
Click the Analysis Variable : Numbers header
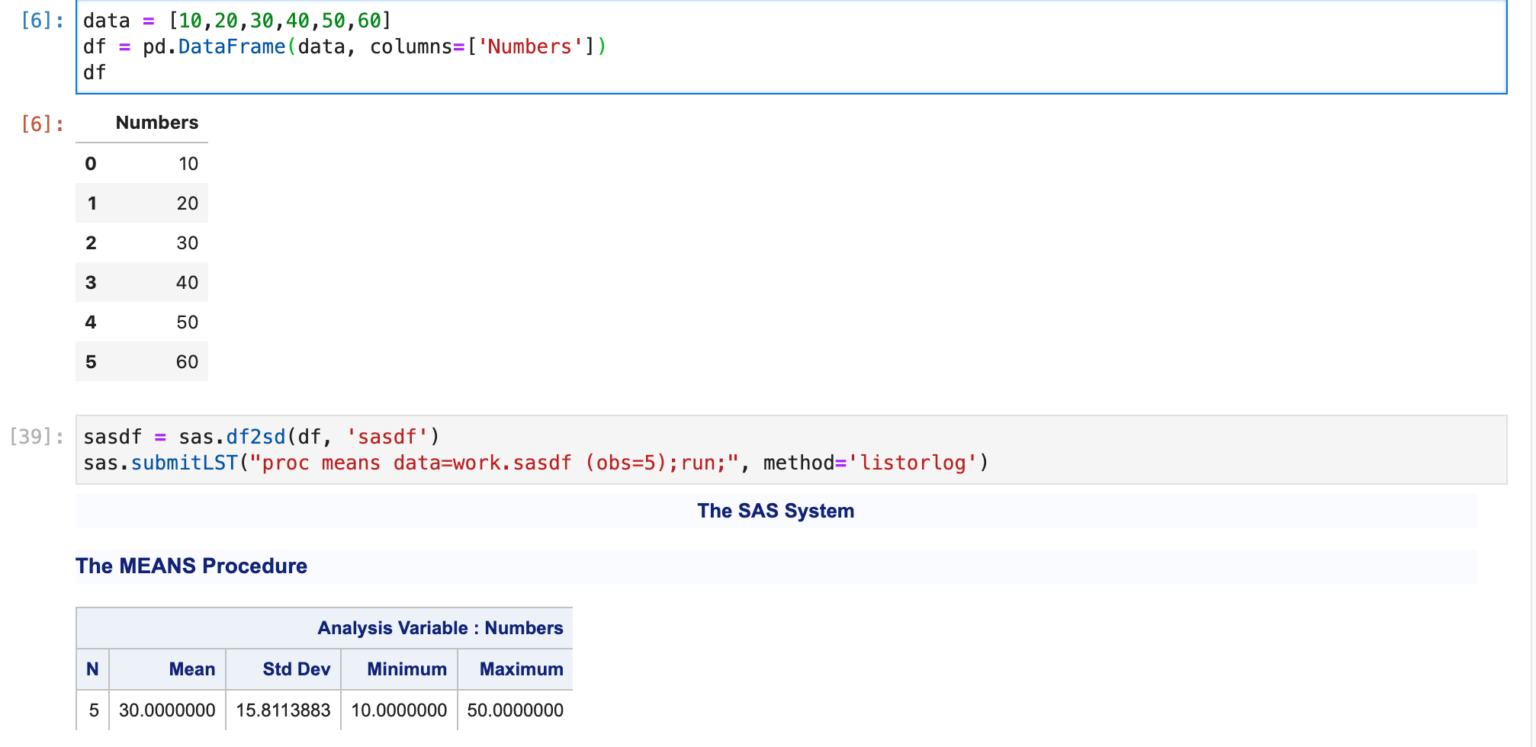coord(440,628)
